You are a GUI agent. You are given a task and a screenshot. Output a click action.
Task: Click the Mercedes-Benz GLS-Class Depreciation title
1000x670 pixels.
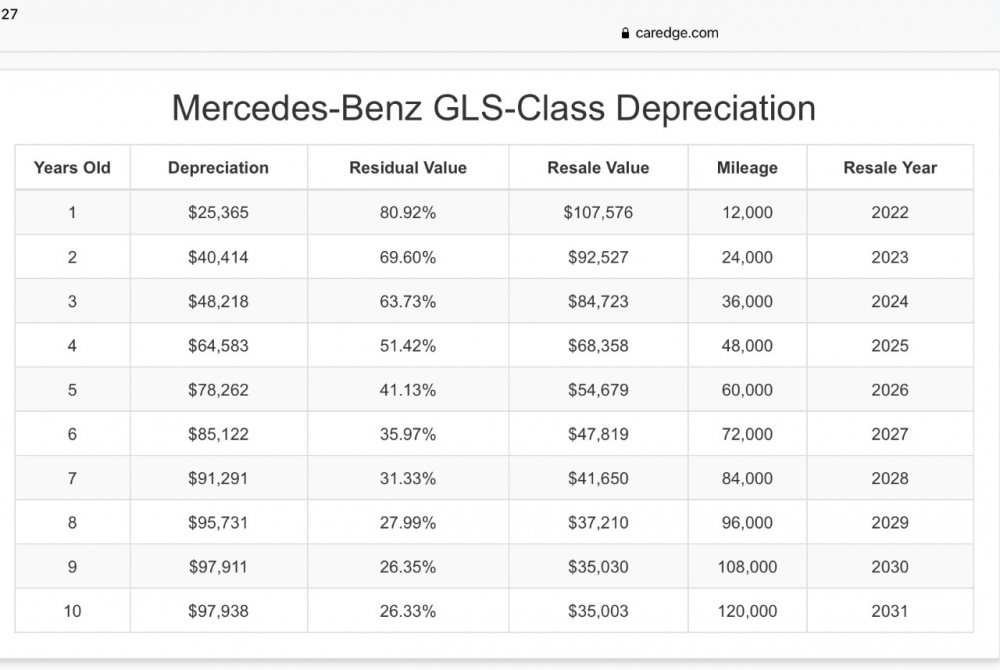[x=494, y=108]
